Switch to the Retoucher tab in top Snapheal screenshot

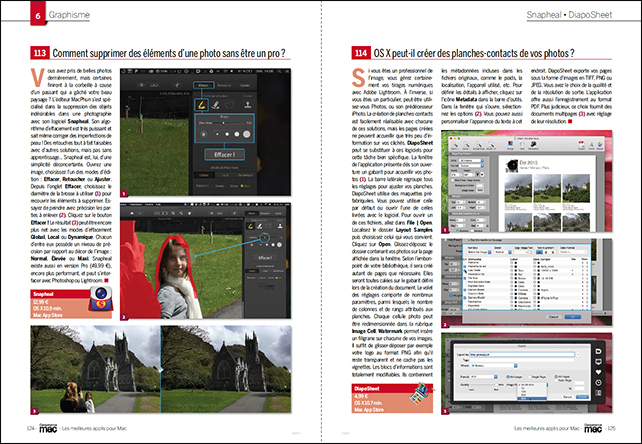[225, 85]
